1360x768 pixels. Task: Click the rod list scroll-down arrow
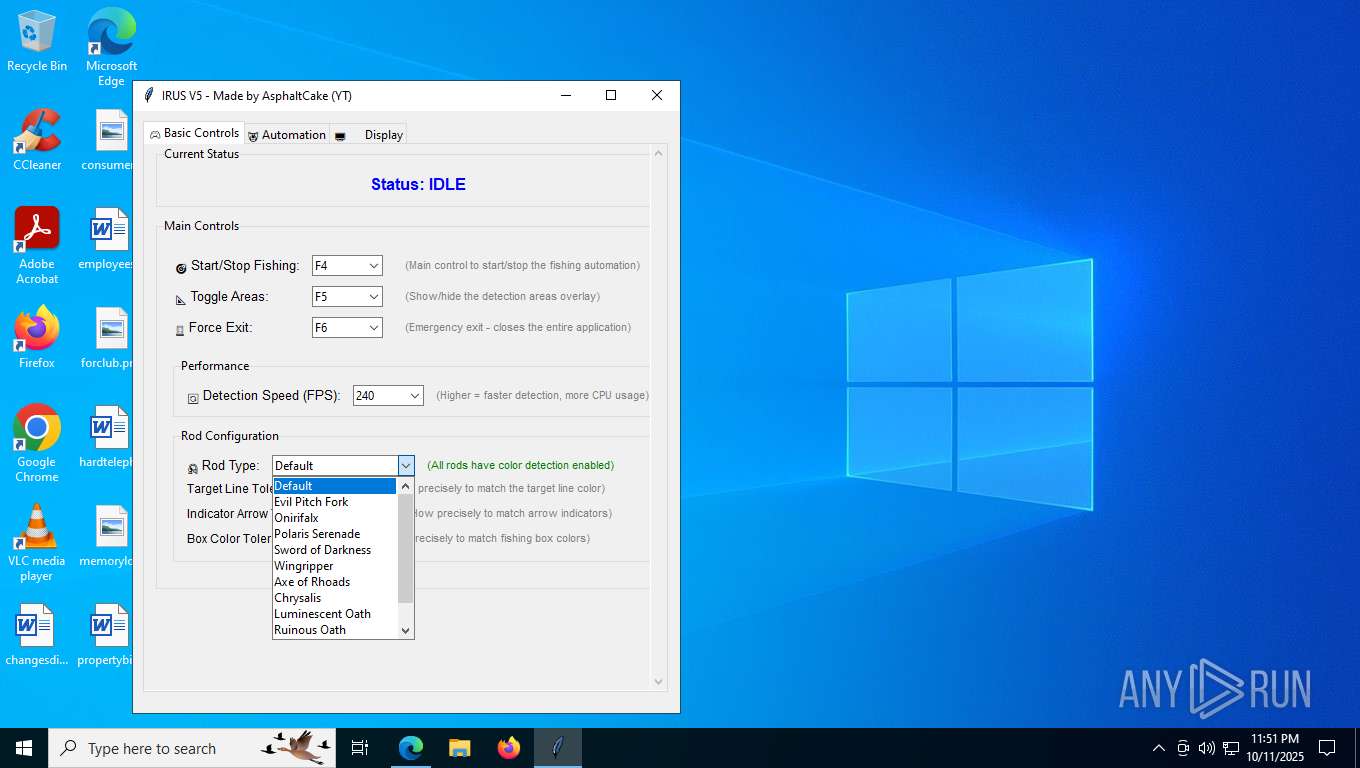point(405,630)
